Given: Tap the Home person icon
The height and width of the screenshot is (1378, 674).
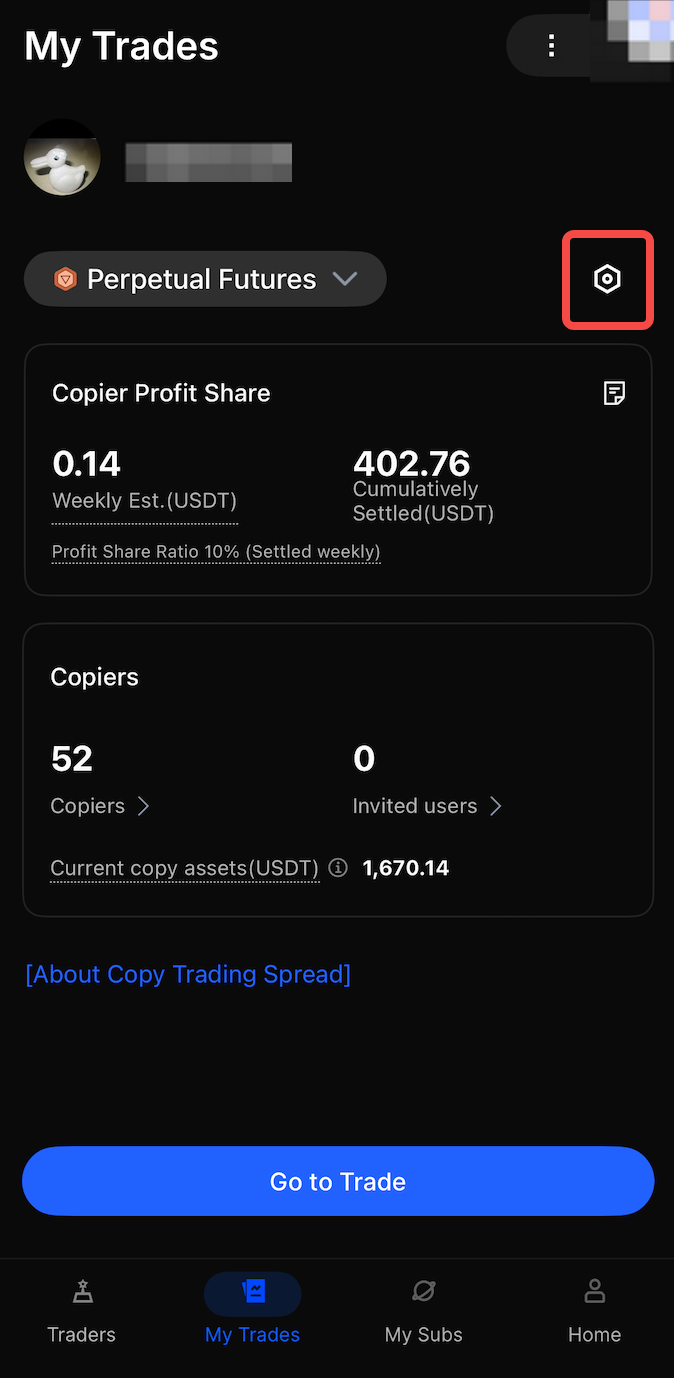Looking at the screenshot, I should tap(594, 1291).
